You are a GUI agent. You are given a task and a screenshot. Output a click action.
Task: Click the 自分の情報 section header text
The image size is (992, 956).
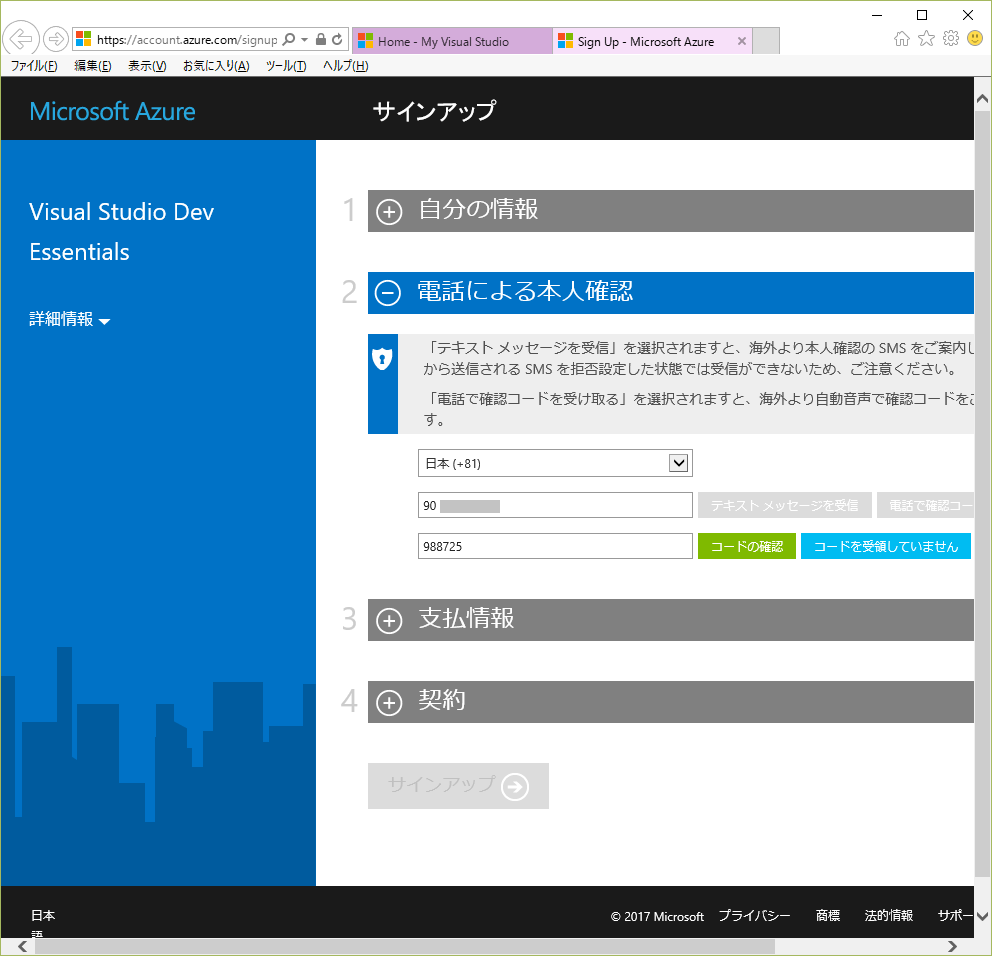pos(478,209)
